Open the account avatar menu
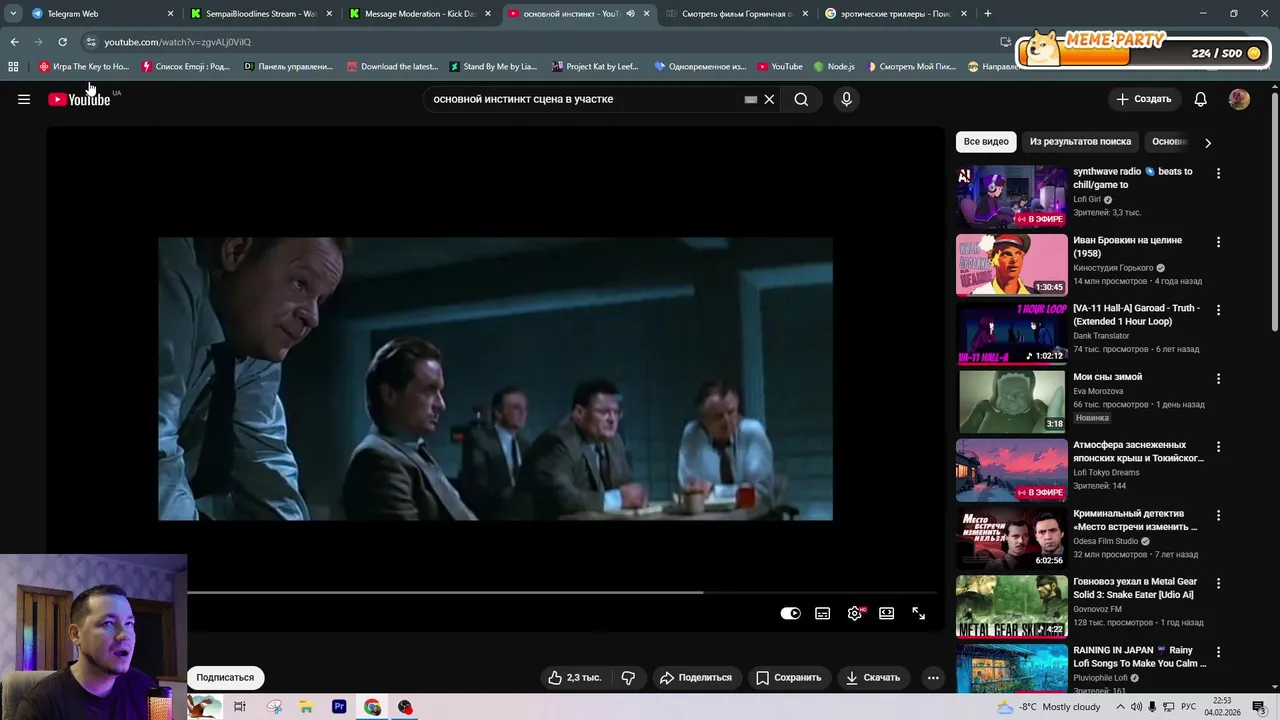The image size is (1280, 720). point(1239,99)
